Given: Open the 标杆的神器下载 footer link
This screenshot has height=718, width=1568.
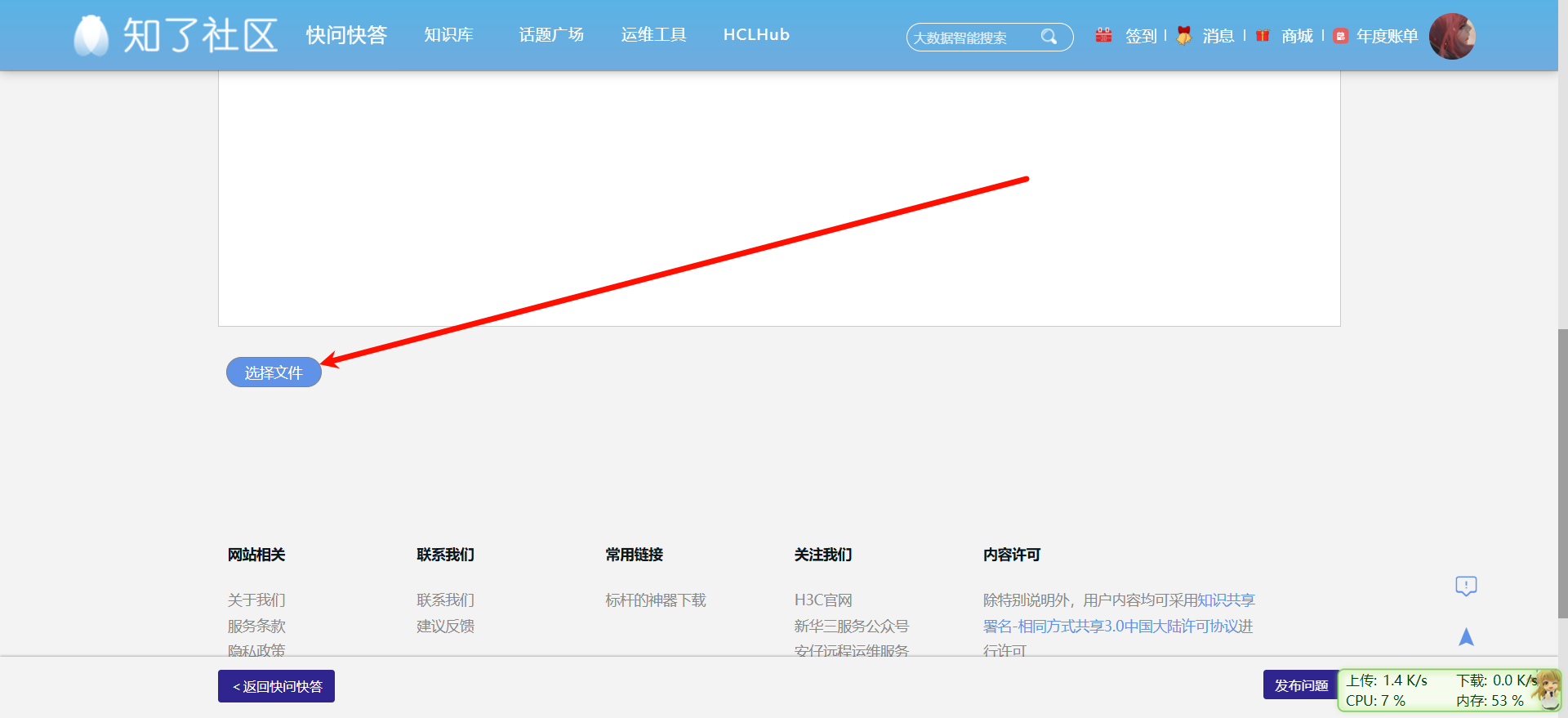Looking at the screenshot, I should point(655,600).
